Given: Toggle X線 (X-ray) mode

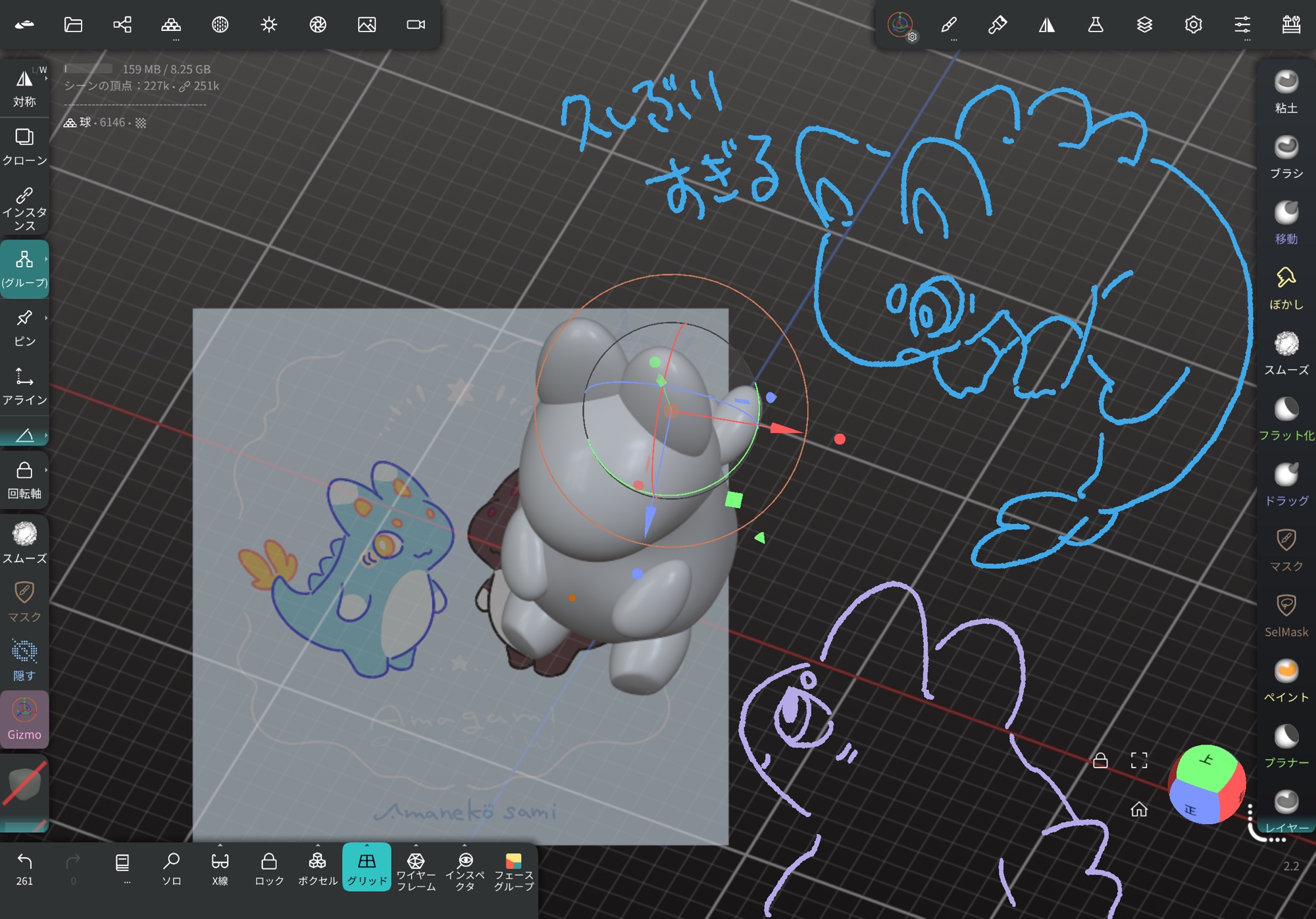Looking at the screenshot, I should point(220,868).
